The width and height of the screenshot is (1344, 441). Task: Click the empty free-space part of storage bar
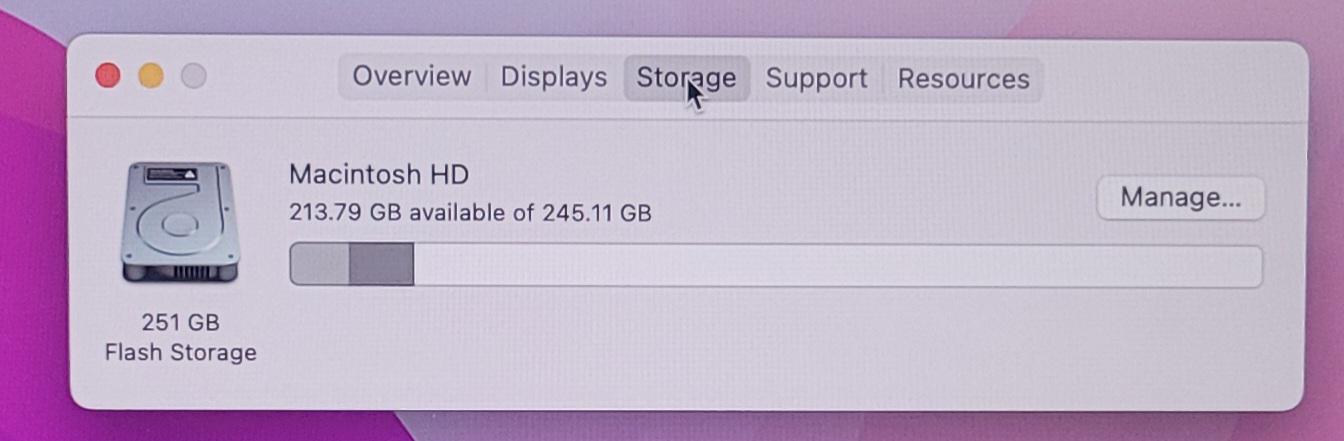pyautogui.click(x=837, y=266)
